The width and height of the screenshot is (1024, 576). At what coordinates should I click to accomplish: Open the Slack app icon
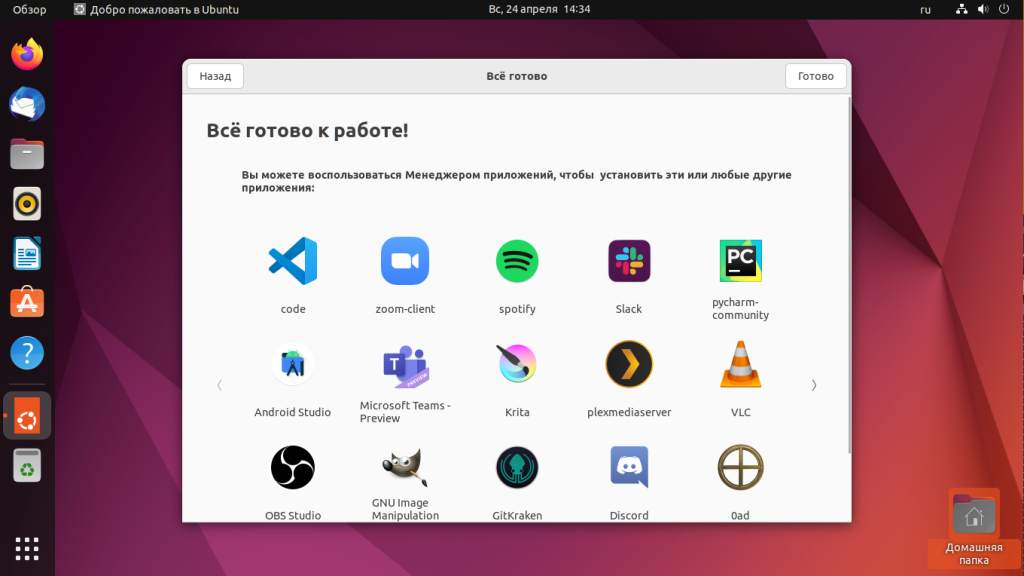(629, 261)
